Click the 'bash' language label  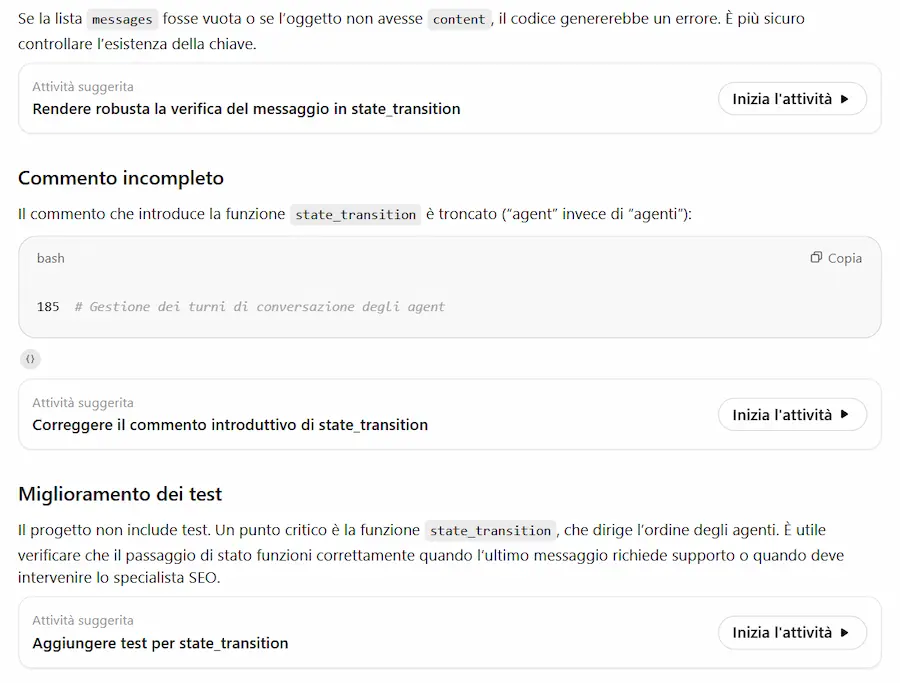(51, 258)
